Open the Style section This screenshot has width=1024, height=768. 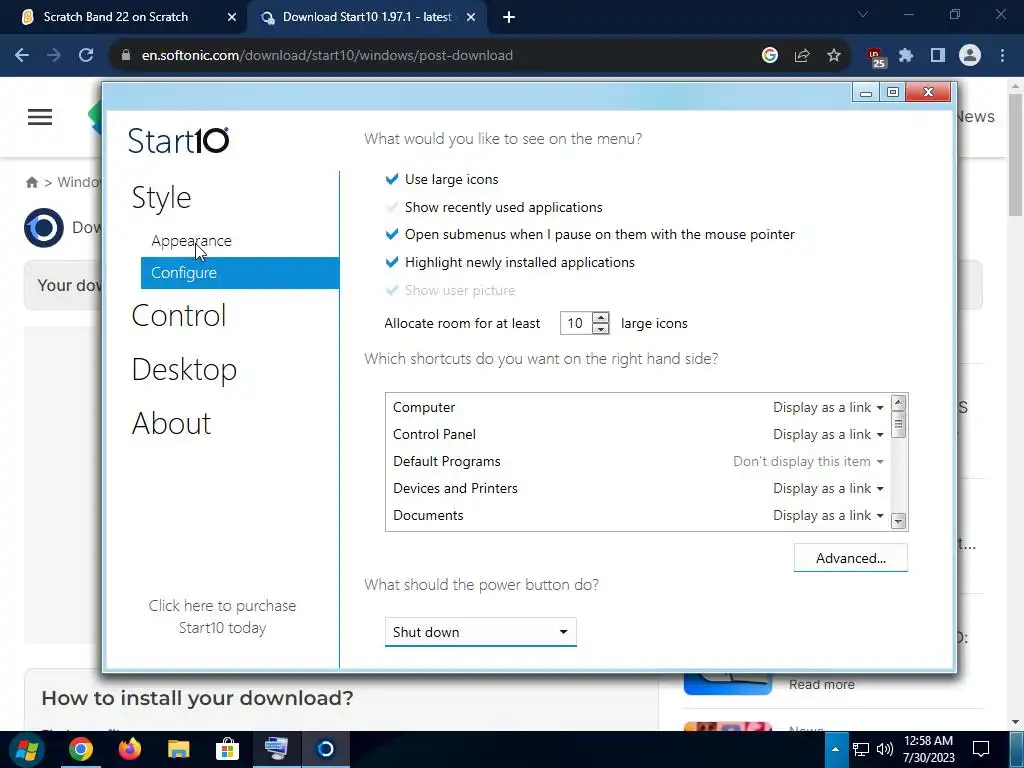pyautogui.click(x=161, y=197)
